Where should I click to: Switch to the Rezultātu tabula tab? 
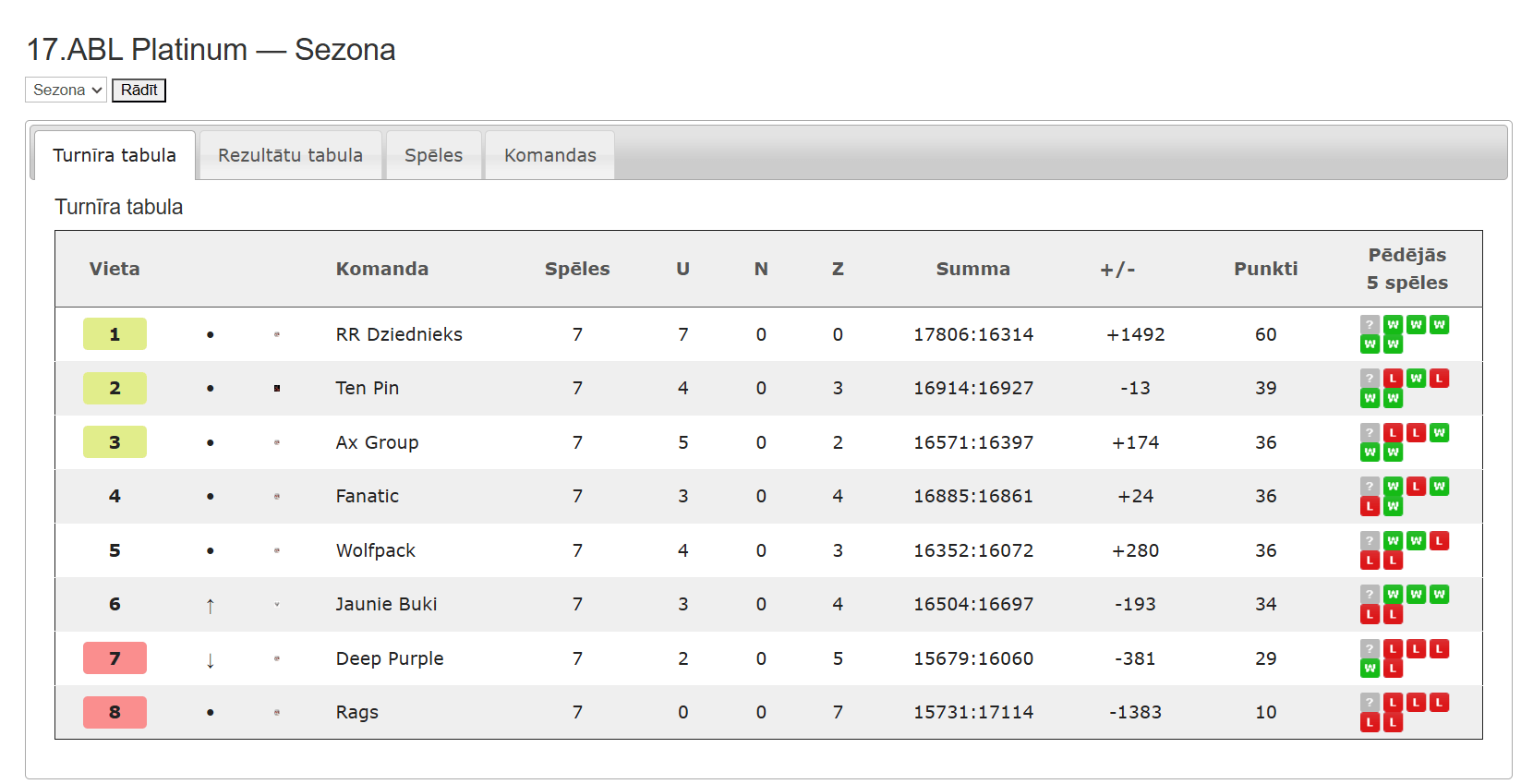coord(290,155)
